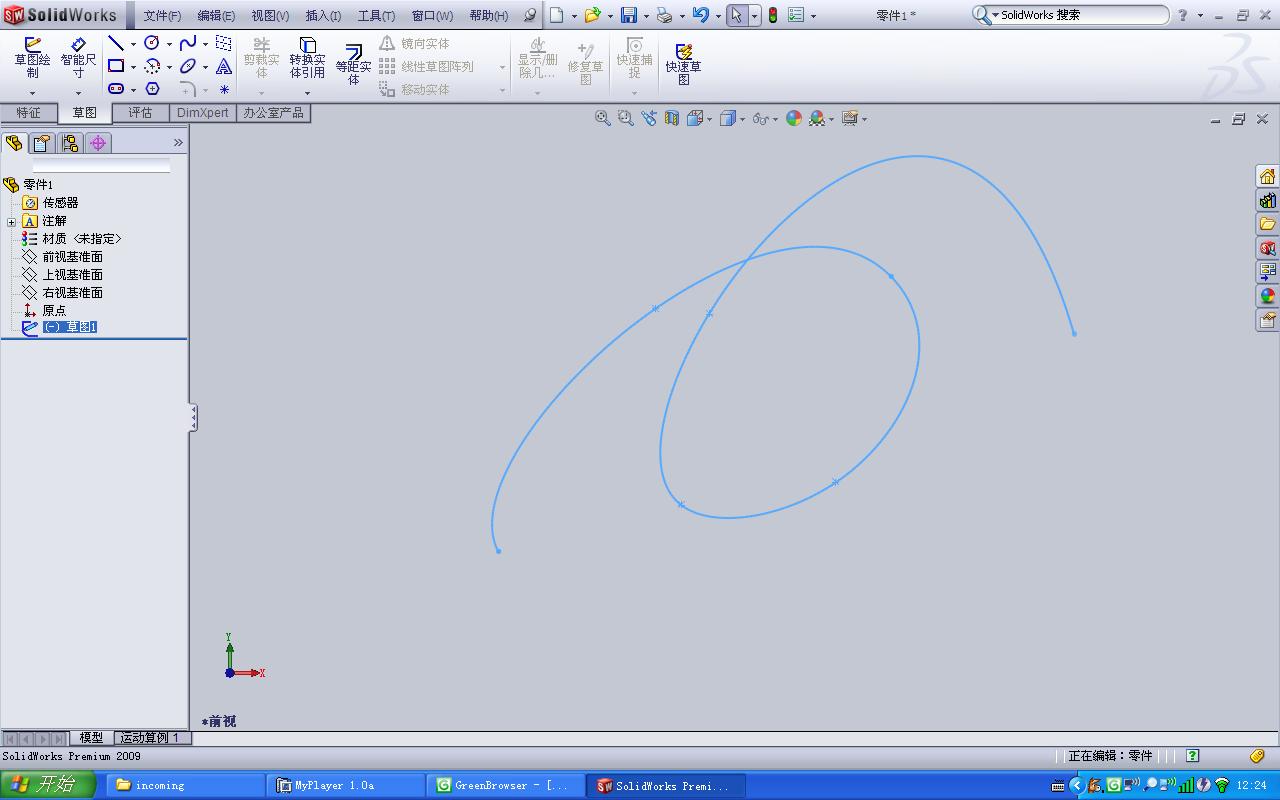Switch to the DimXpert tab

coord(203,113)
